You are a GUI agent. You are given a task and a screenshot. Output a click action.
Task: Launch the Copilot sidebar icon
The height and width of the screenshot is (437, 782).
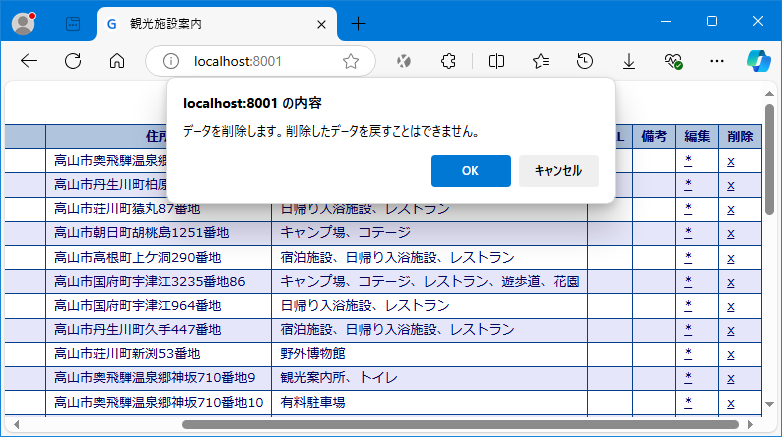[759, 61]
